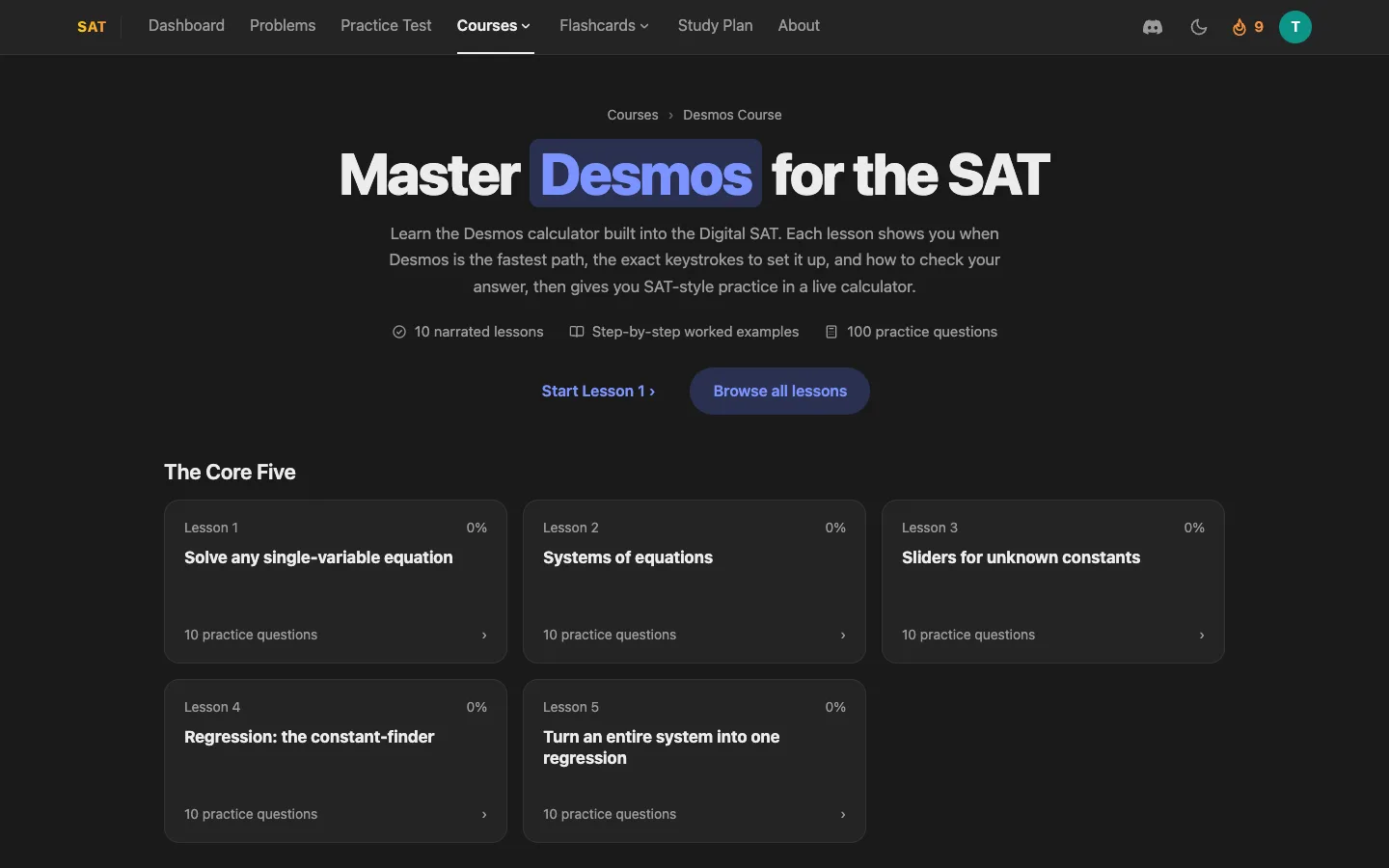Open the Systems of equations lesson card
This screenshot has height=868, width=1389.
coord(694,582)
